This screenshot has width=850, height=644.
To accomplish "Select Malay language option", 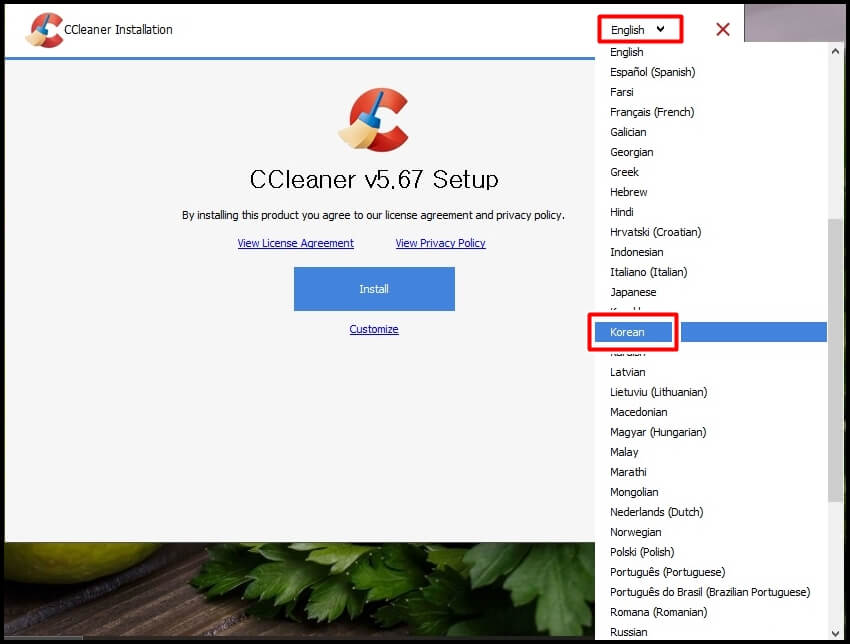I will 711,452.
